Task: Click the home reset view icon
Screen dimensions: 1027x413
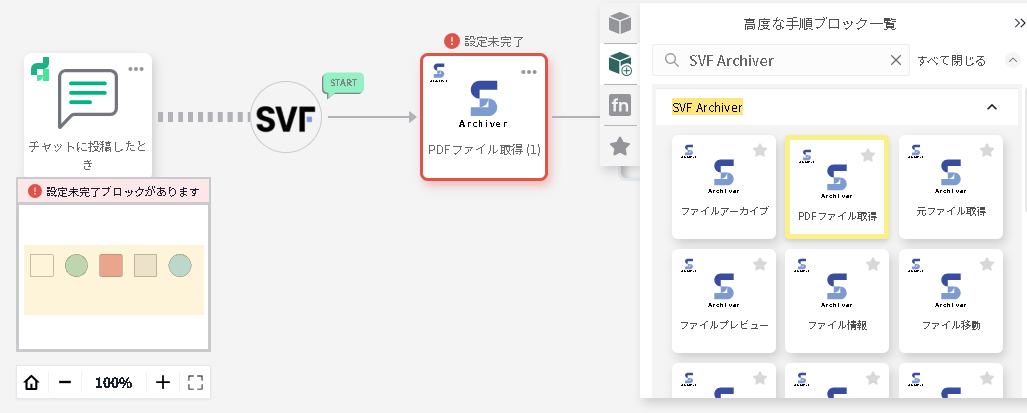Action: pyautogui.click(x=32, y=382)
